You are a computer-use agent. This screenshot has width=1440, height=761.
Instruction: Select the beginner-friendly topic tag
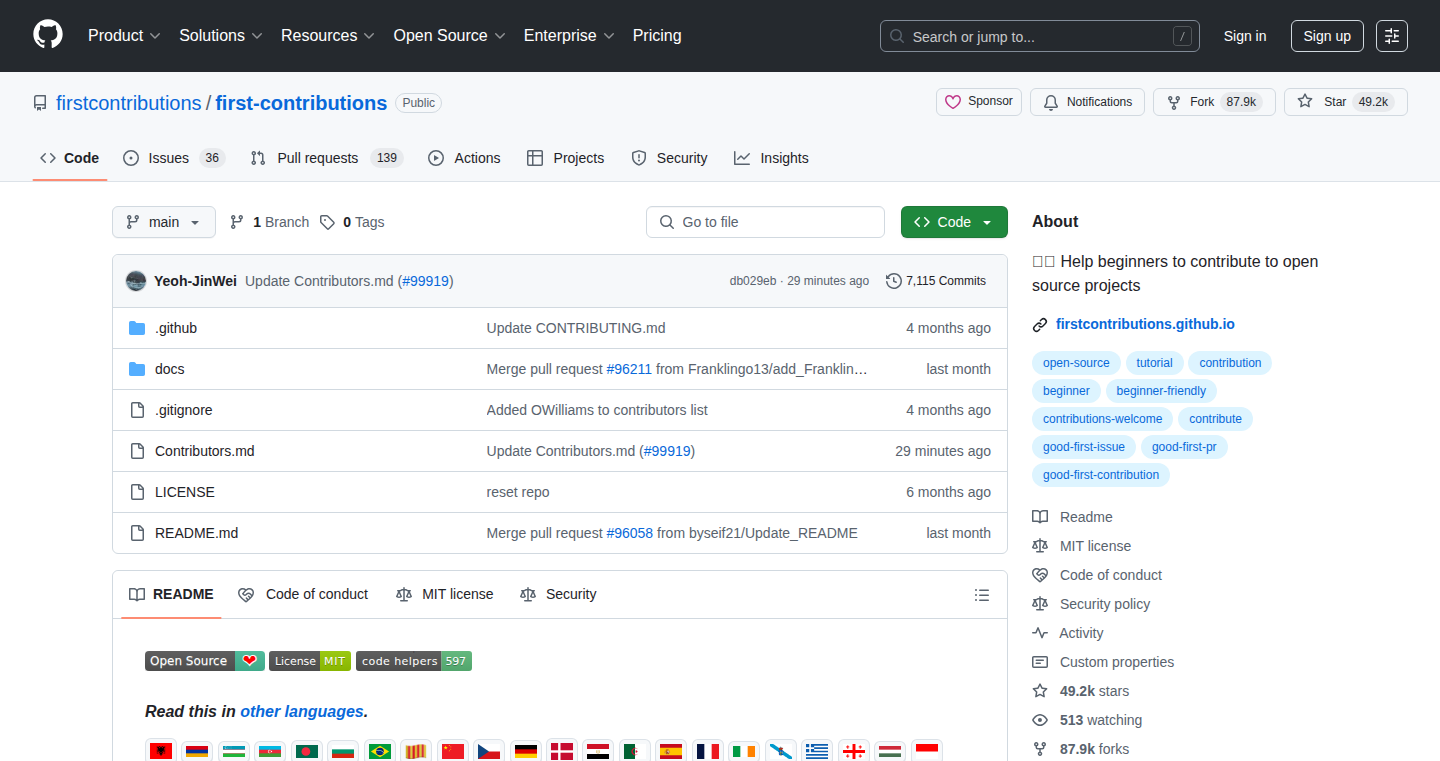tap(1161, 391)
